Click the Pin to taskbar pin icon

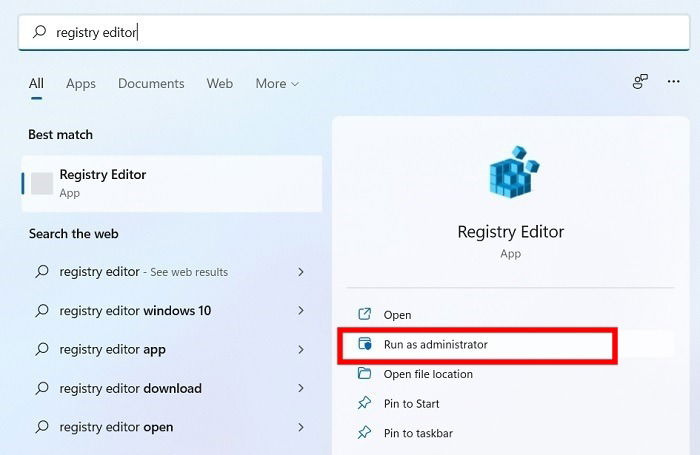[x=364, y=432]
